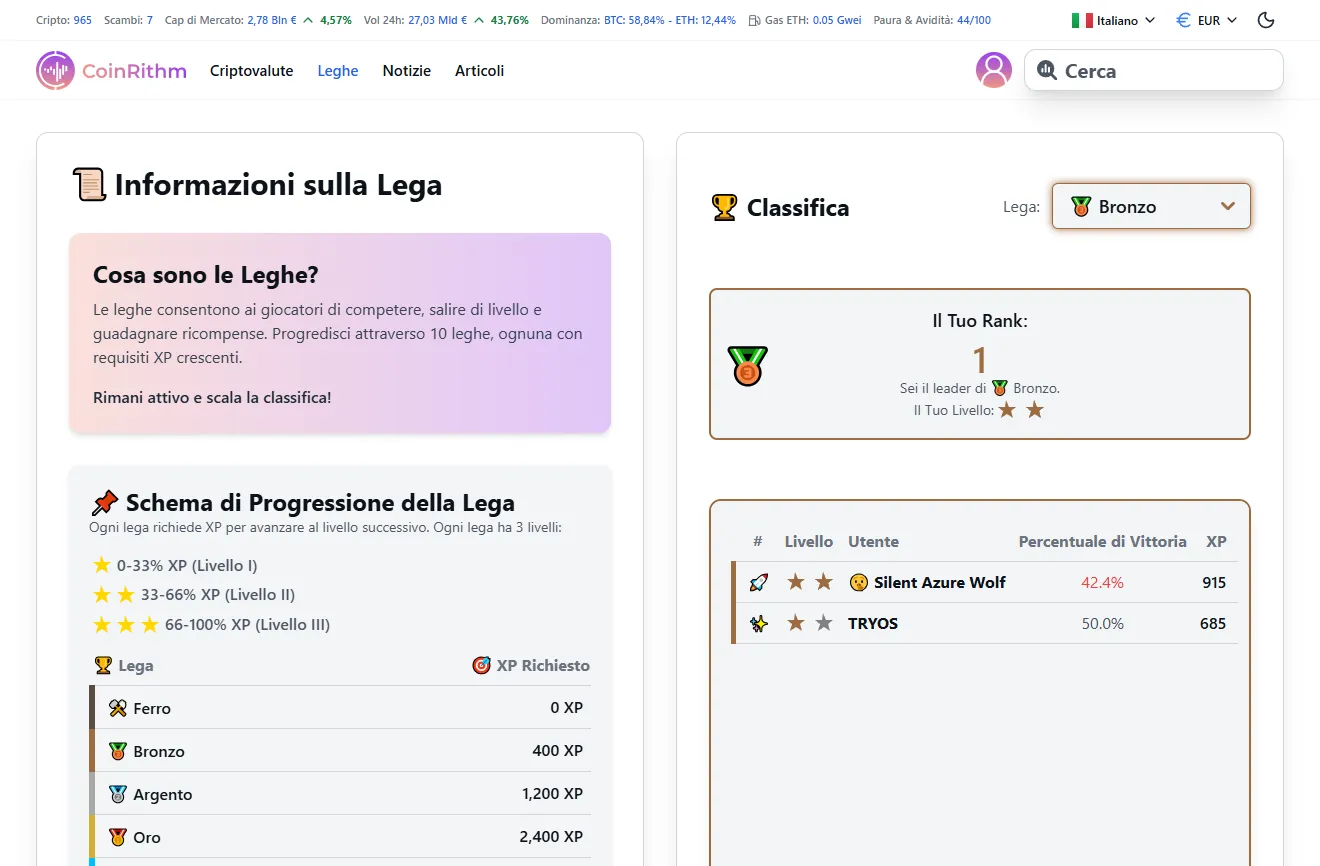Toggle dark mode with the moon icon
The image size is (1320, 866).
pos(1266,19)
